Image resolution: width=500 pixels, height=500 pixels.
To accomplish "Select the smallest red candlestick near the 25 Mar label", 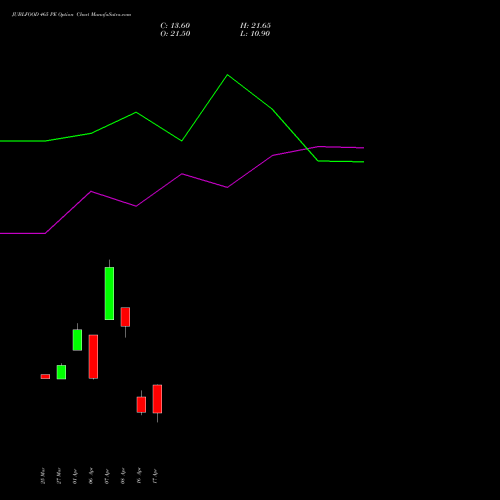I will pos(45,376).
